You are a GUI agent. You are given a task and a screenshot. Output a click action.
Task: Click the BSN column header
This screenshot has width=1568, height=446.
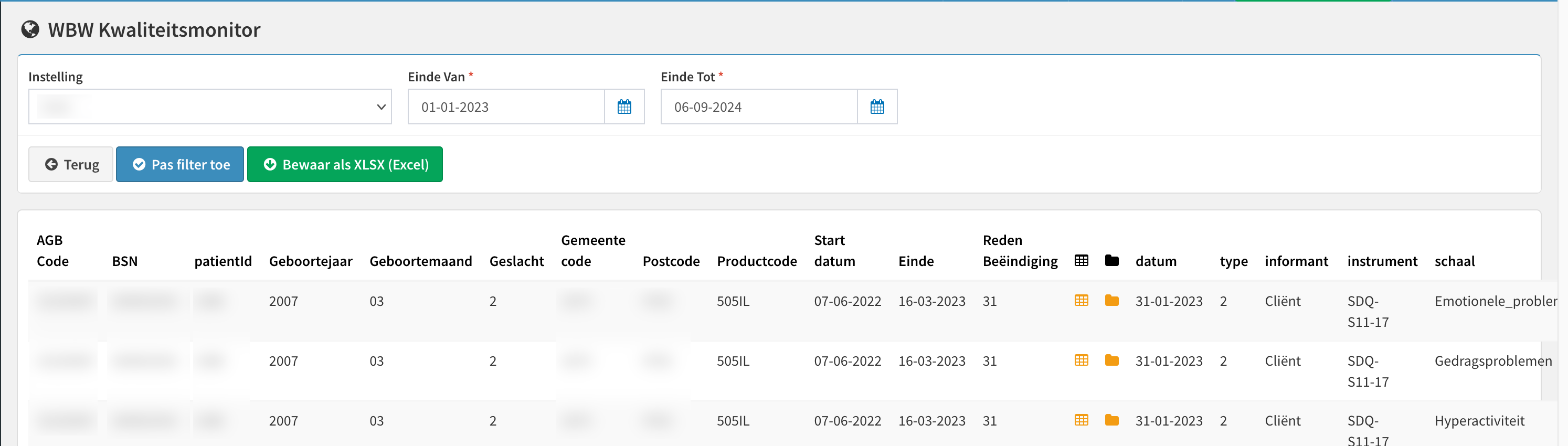click(125, 261)
